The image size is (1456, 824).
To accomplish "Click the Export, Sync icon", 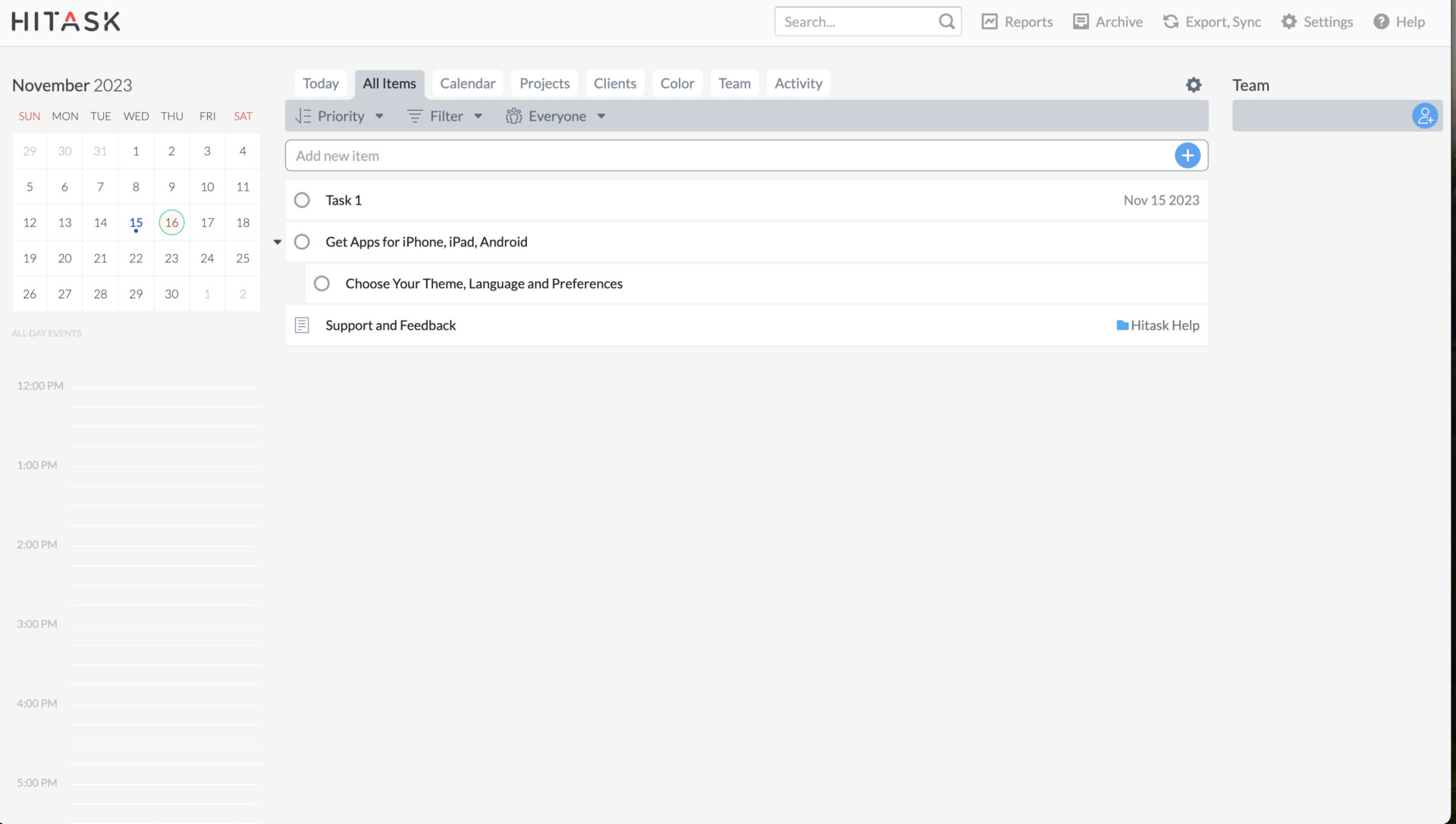I will click(x=1170, y=21).
